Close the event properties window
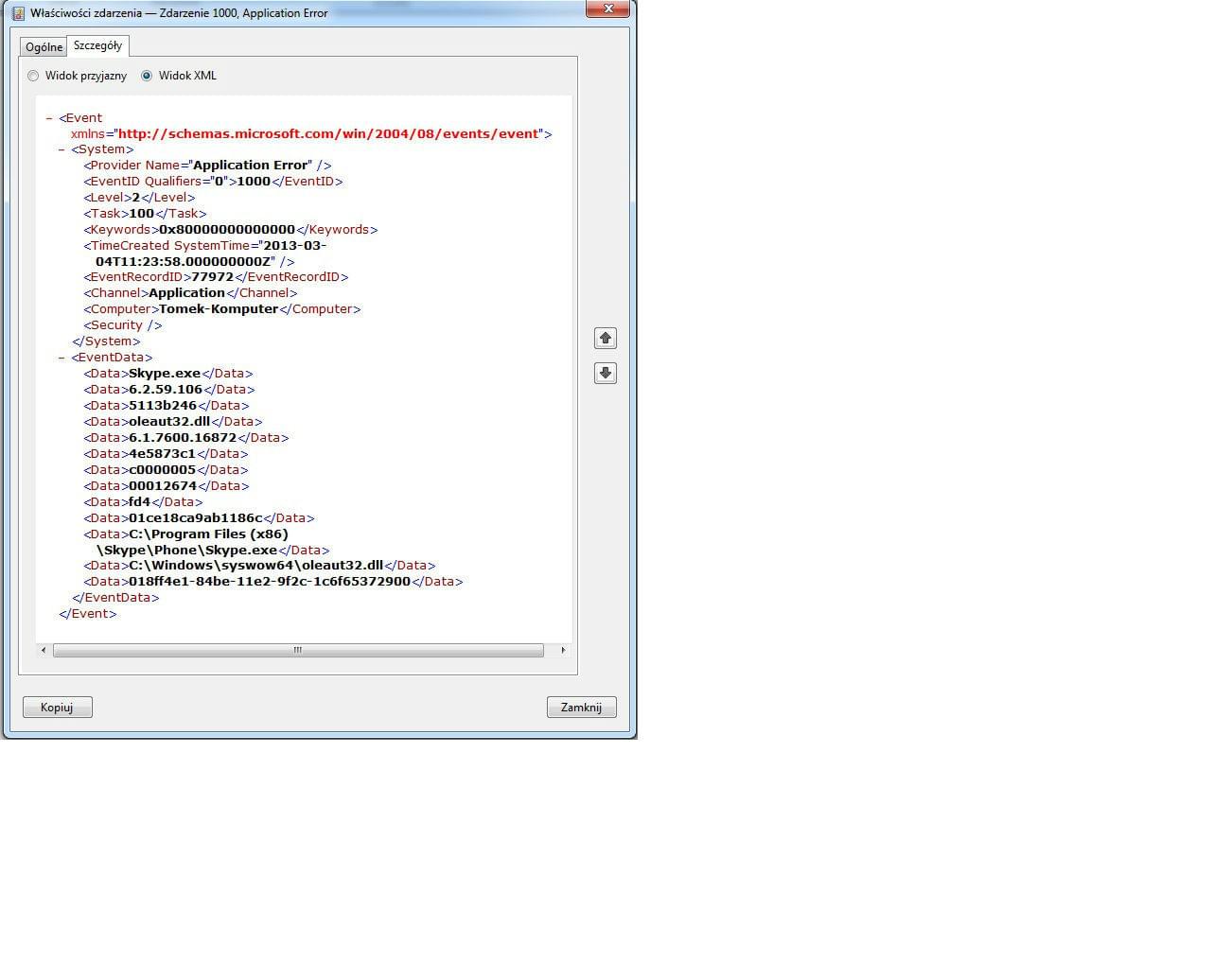The image size is (1230, 980). [607, 9]
